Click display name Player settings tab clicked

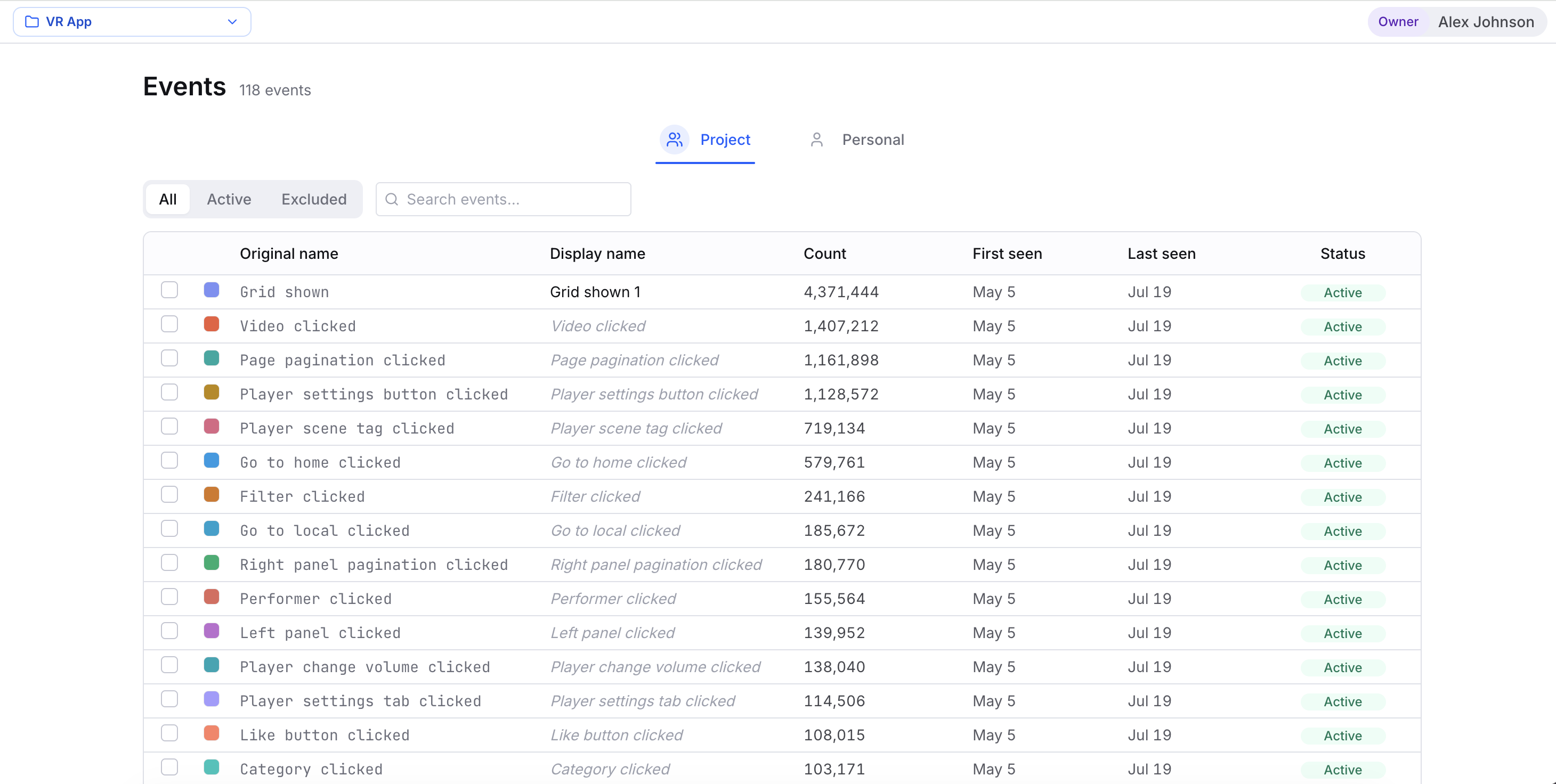(x=643, y=701)
